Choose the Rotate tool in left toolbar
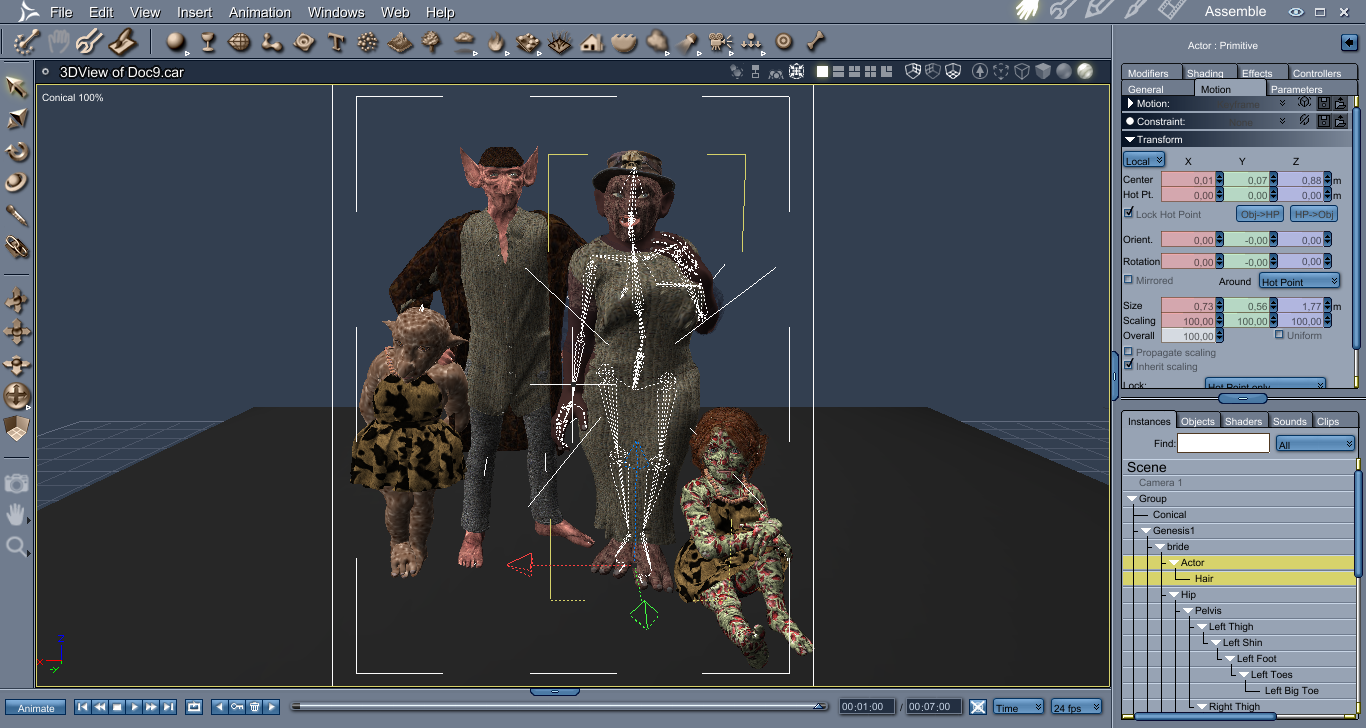Screen dimensions: 1366x728 click(17, 151)
